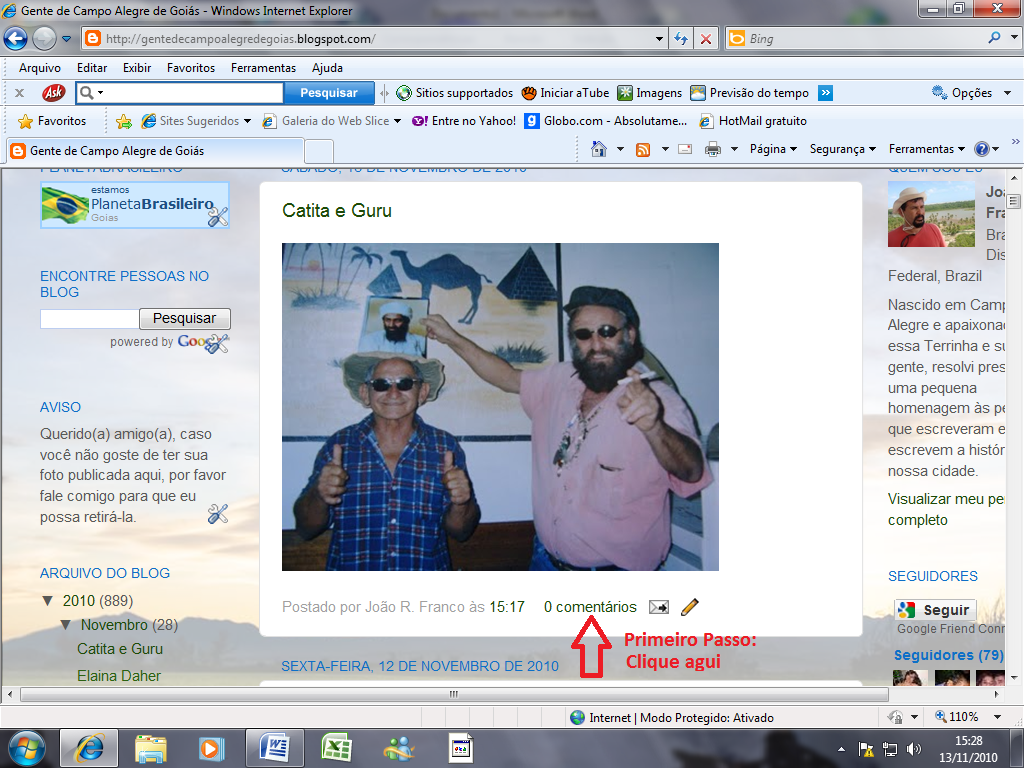Close the Ask toolbar with X

(x=20, y=93)
